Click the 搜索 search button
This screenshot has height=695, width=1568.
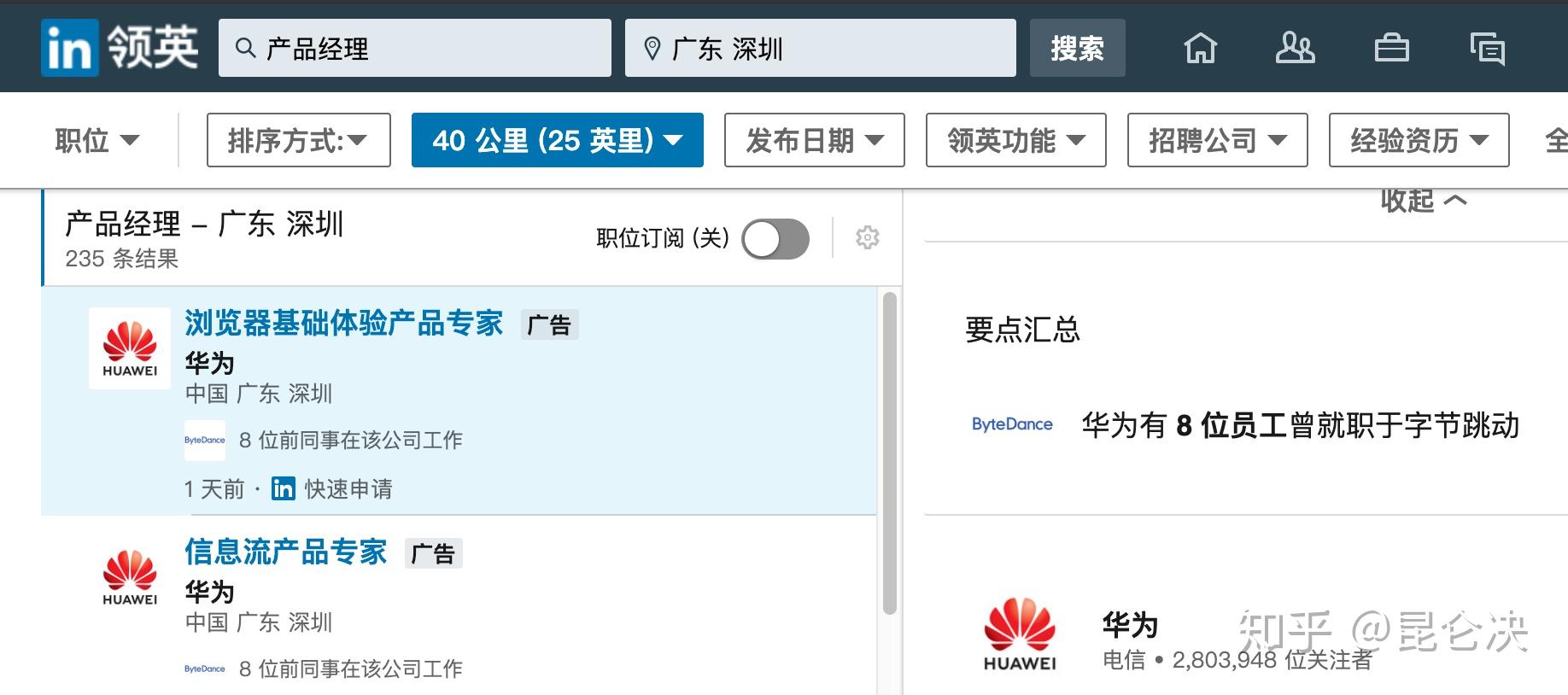(x=1078, y=48)
